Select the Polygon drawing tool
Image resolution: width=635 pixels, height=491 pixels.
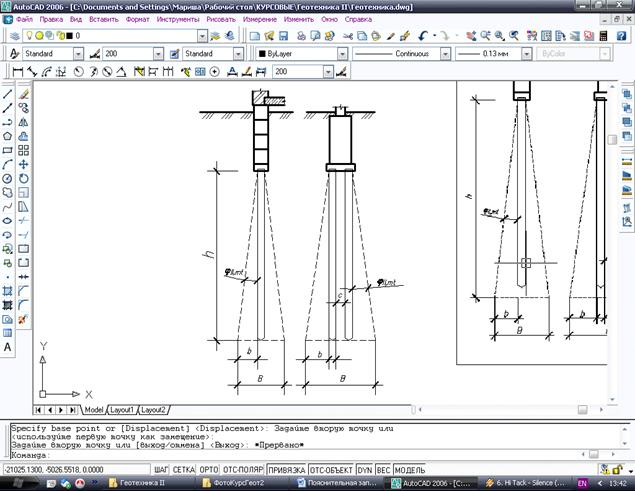coord(8,135)
